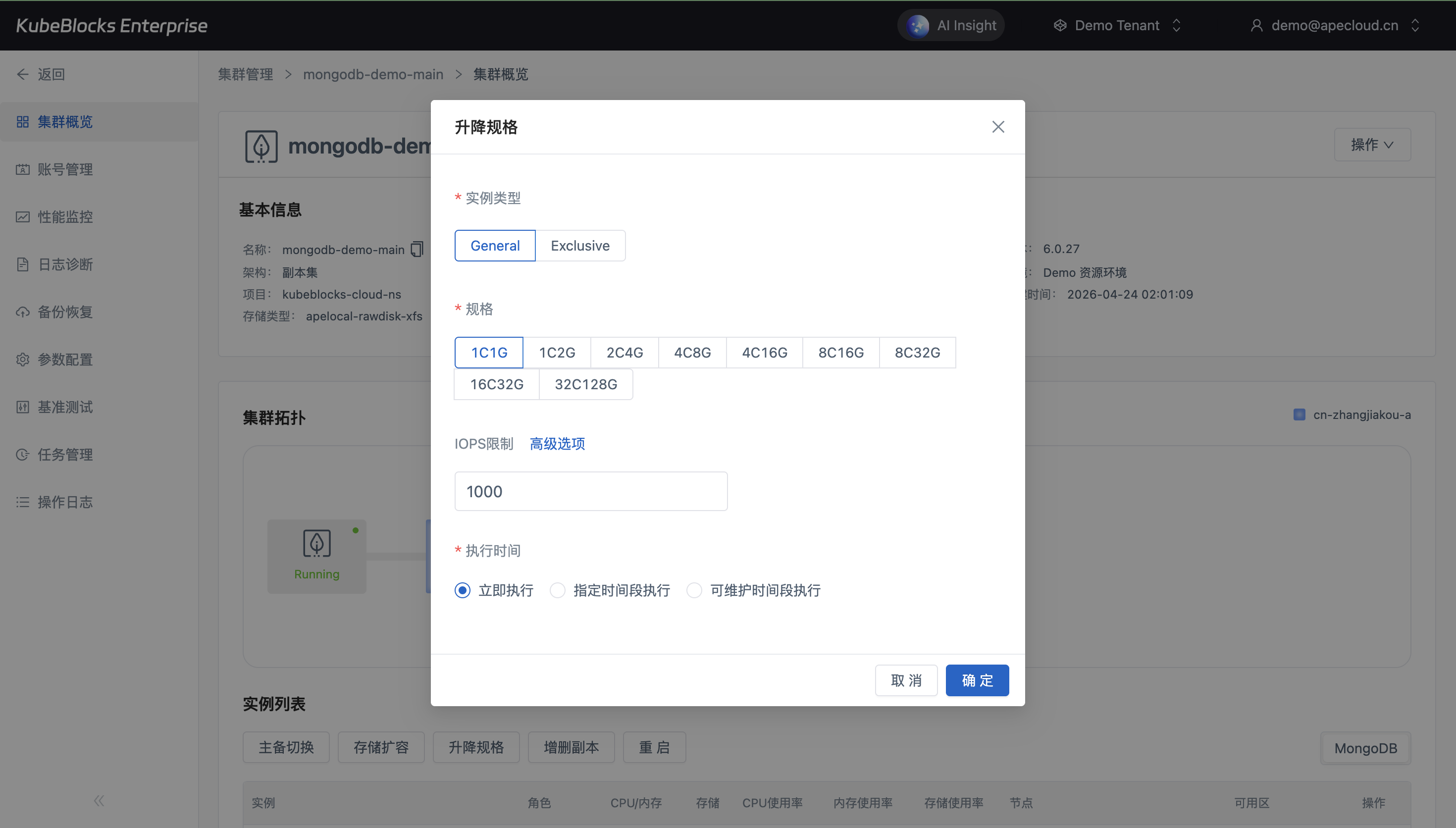Select 指定时间段执行 radio option
The width and height of the screenshot is (1456, 828).
(x=558, y=590)
